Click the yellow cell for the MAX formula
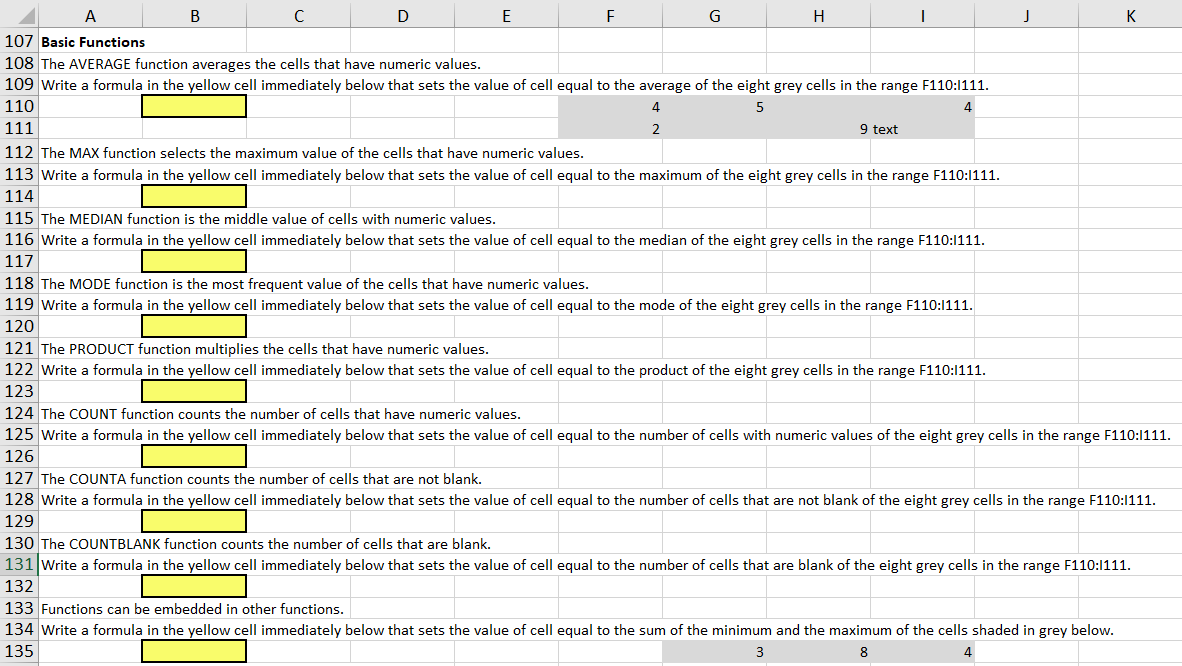 [x=194, y=195]
